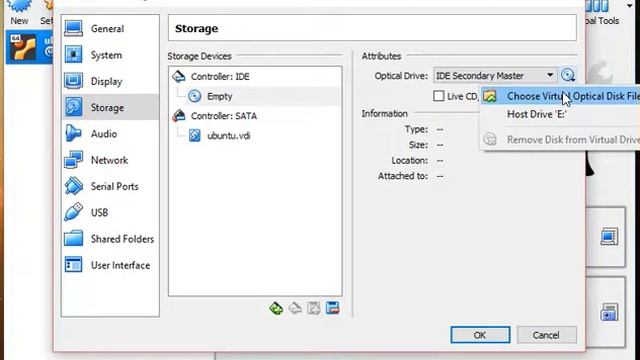The width and height of the screenshot is (640, 360).
Task: Select the Storage settings category
Action: coord(110,107)
